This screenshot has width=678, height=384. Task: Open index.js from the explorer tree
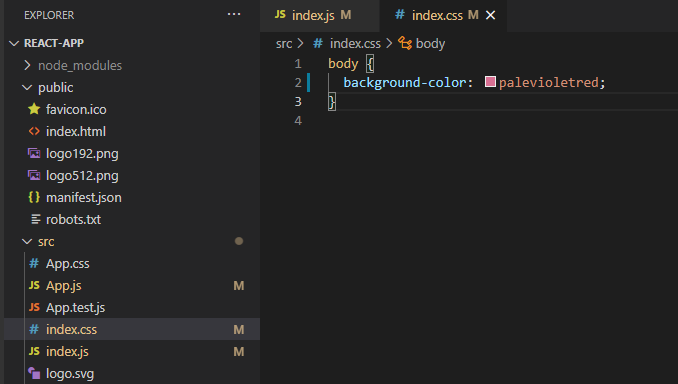coord(67,352)
